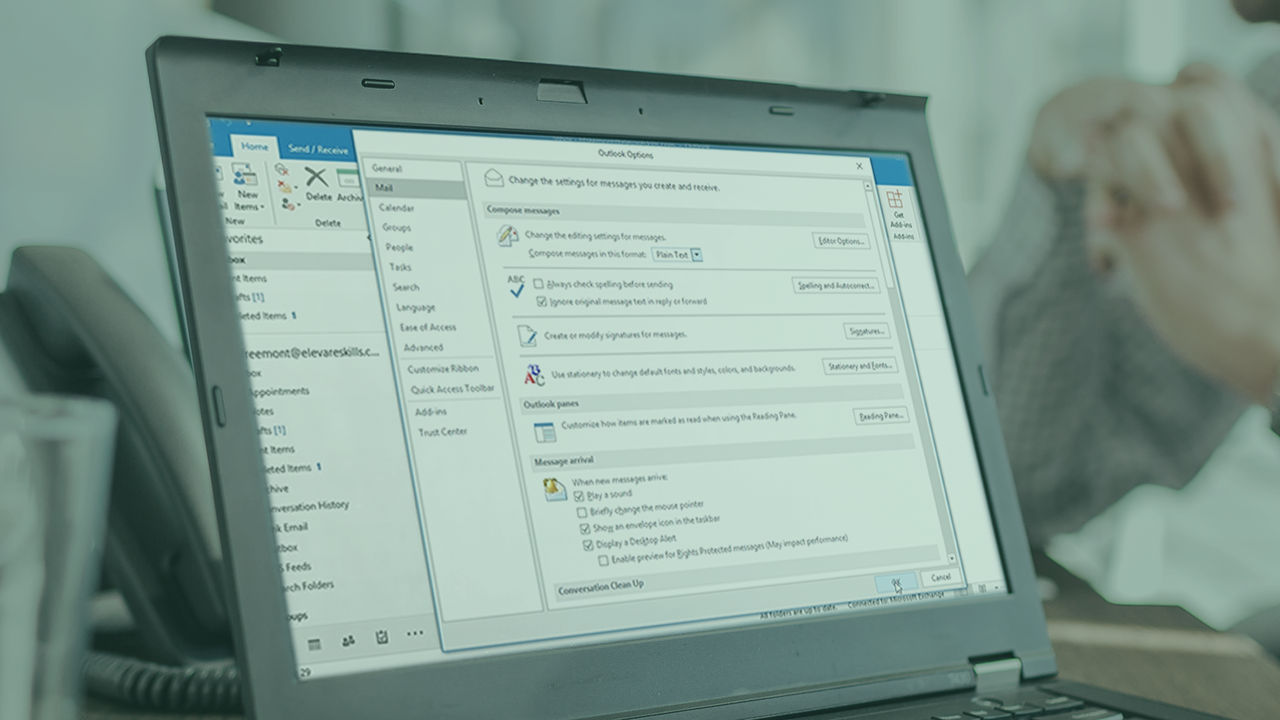This screenshot has width=1280, height=720.
Task: Expand the navigation bar more options ellipsis
Action: pyautogui.click(x=414, y=634)
